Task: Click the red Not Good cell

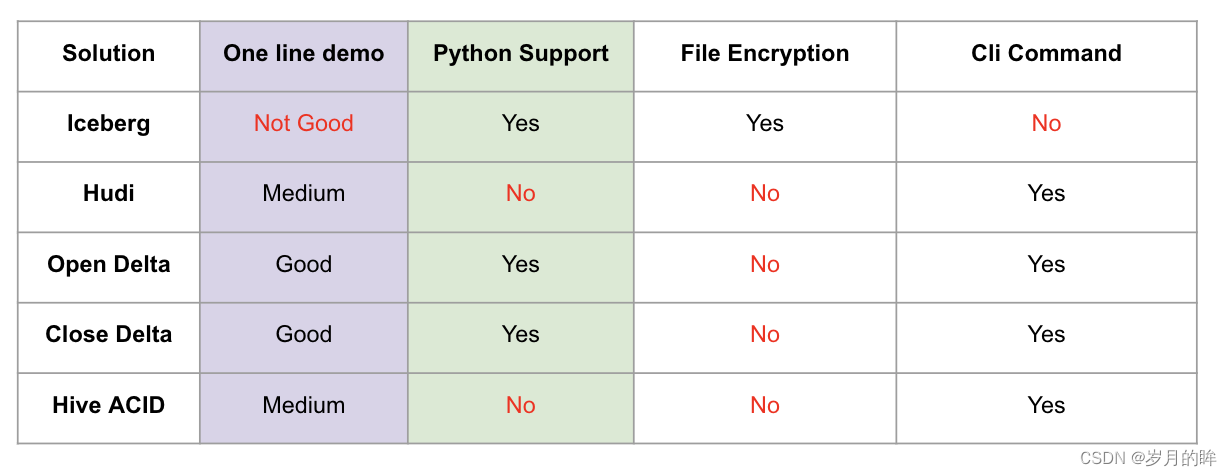Action: (304, 124)
